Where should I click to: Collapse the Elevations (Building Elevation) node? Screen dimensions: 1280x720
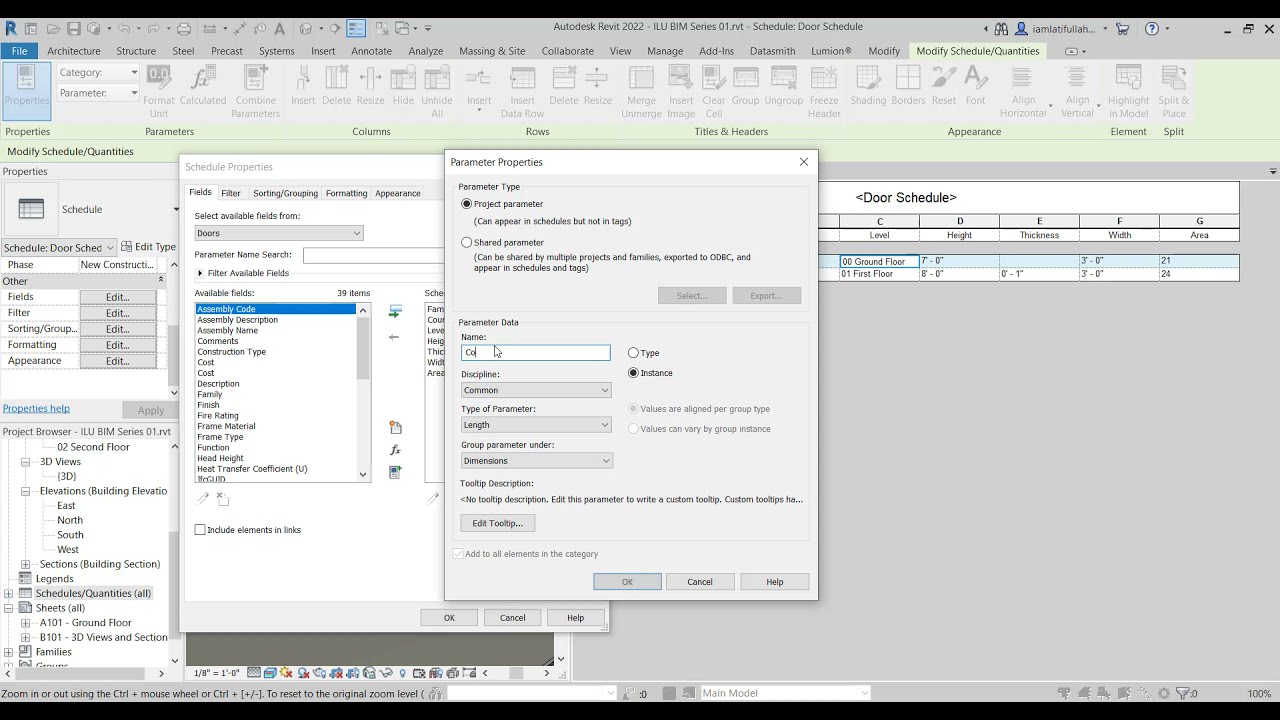click(26, 491)
